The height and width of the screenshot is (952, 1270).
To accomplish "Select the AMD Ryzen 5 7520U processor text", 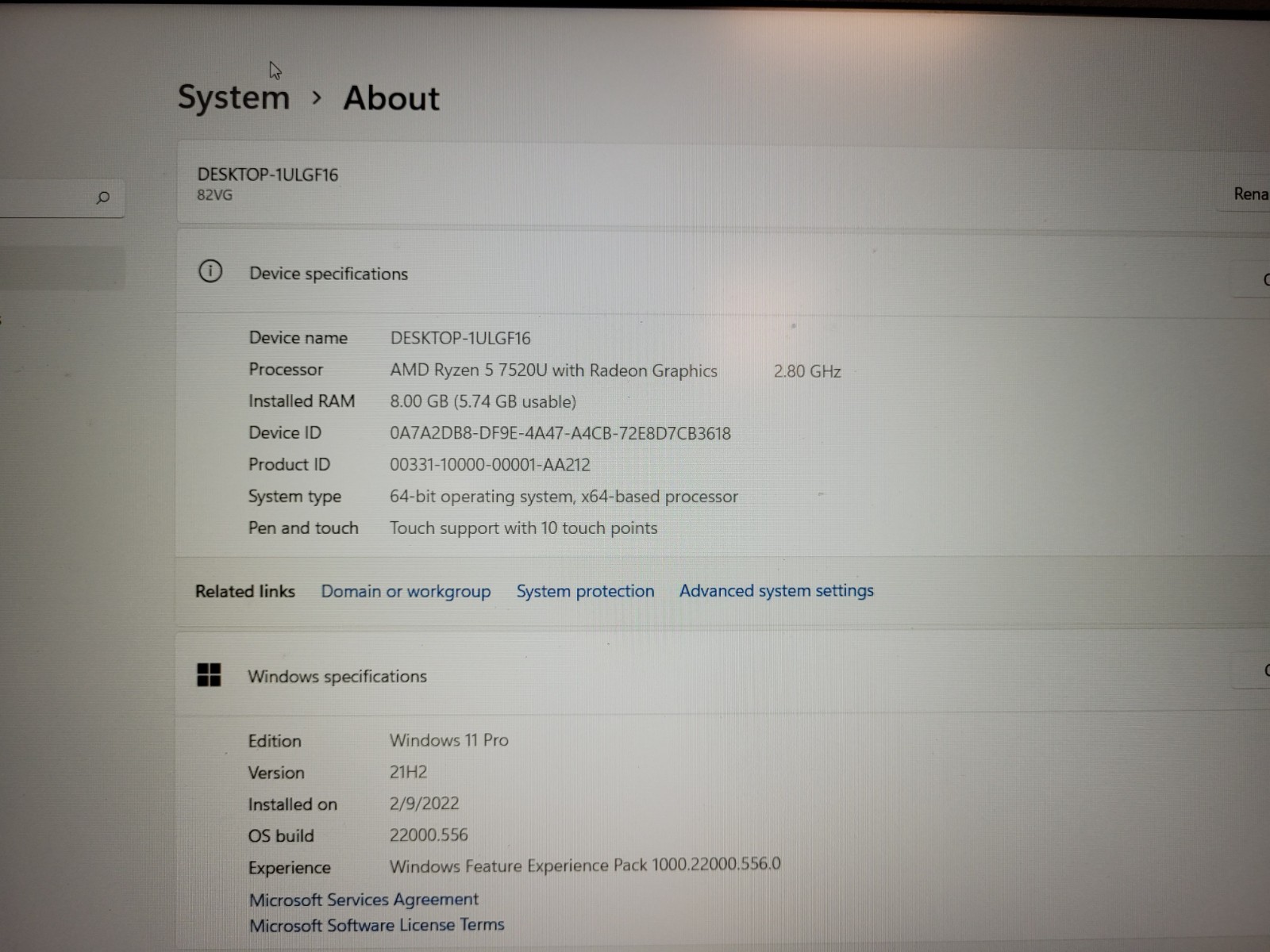I will pos(553,370).
